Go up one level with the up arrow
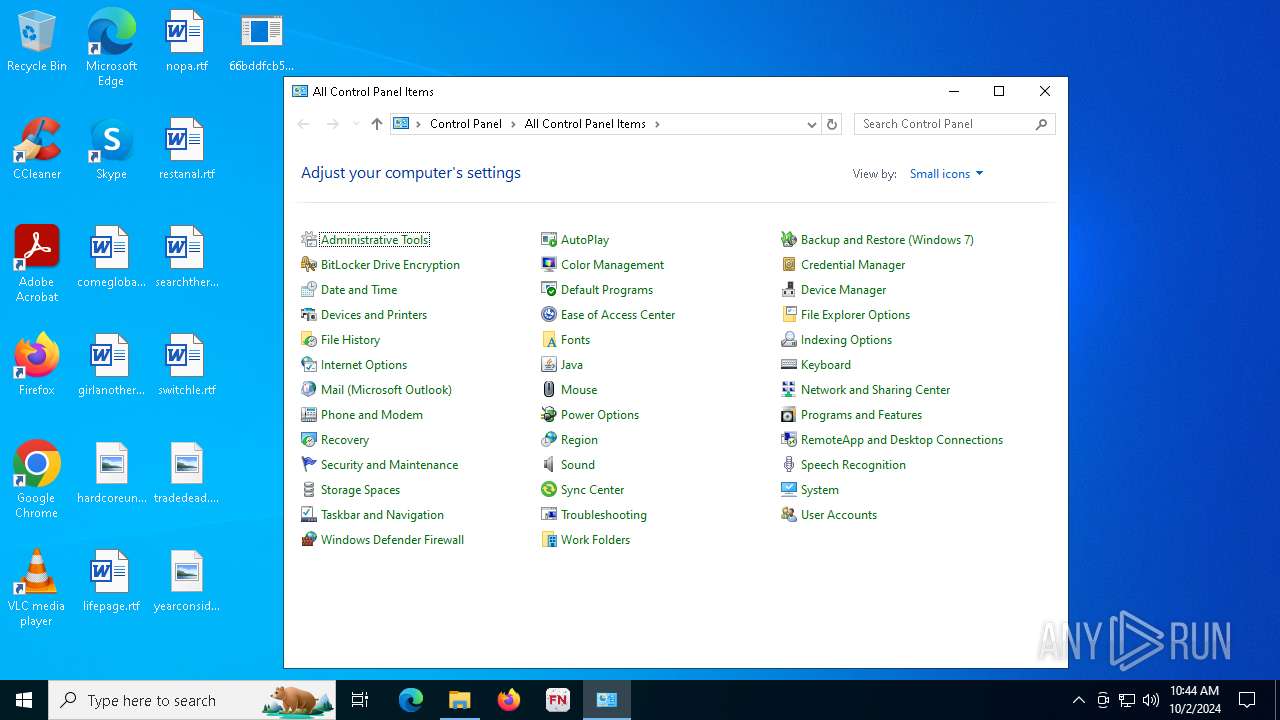The image size is (1280, 720). pyautogui.click(x=377, y=124)
